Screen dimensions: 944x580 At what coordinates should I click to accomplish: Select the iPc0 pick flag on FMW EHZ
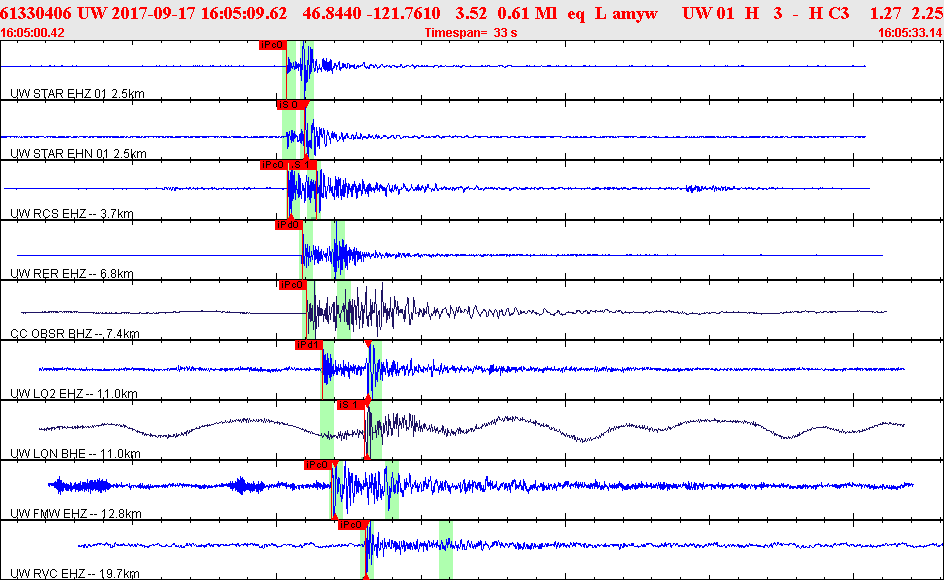tap(317, 465)
